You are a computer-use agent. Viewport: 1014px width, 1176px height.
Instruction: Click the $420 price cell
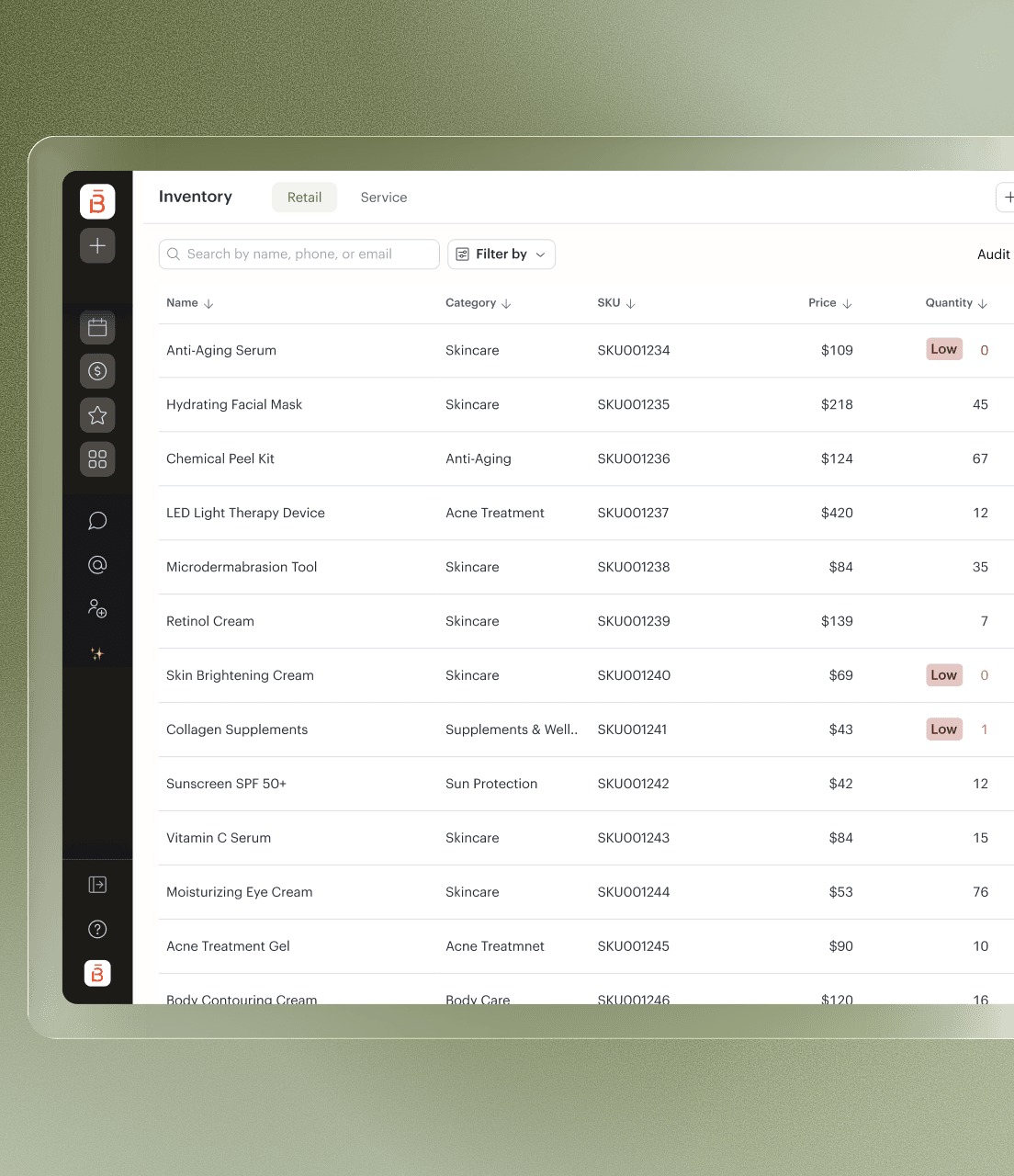click(x=837, y=513)
